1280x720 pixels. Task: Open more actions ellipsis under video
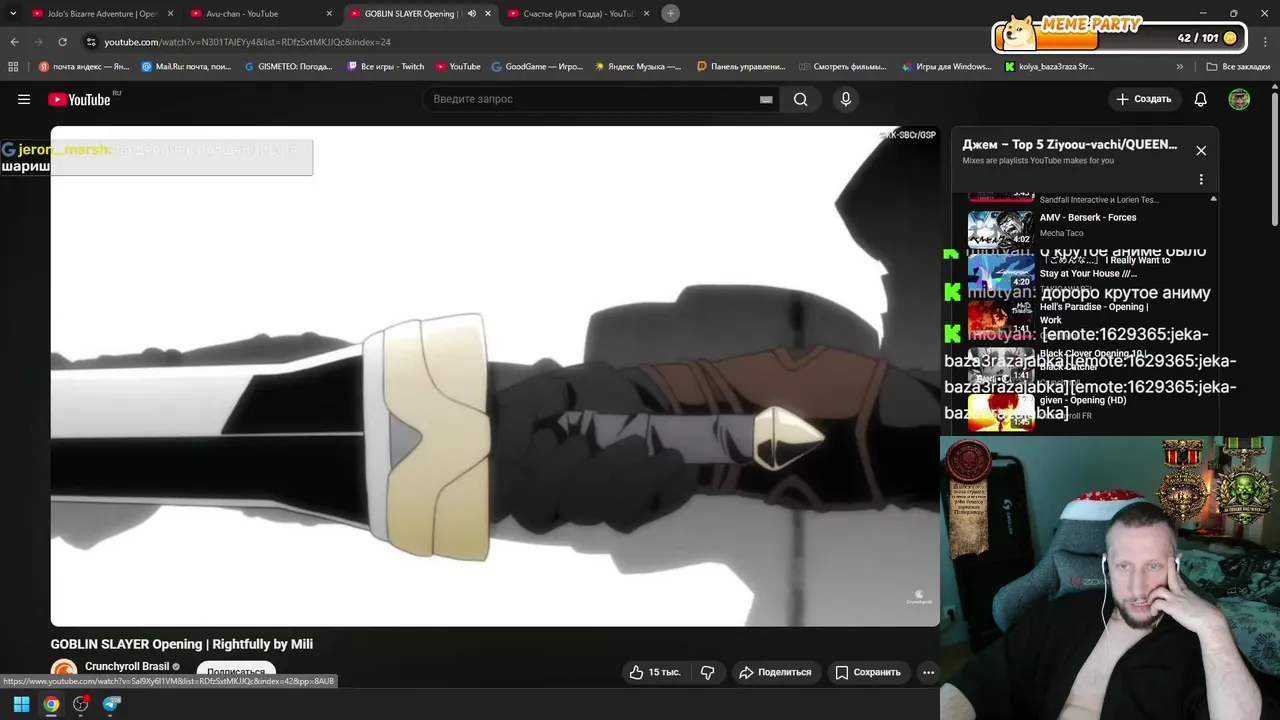928,672
